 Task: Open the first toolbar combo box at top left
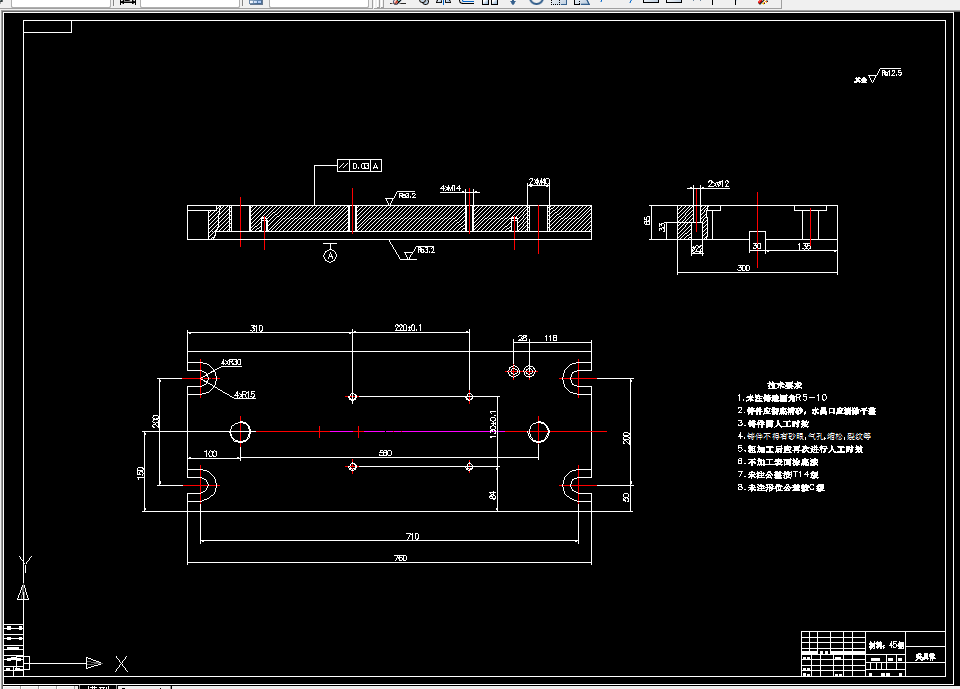click(x=61, y=2)
